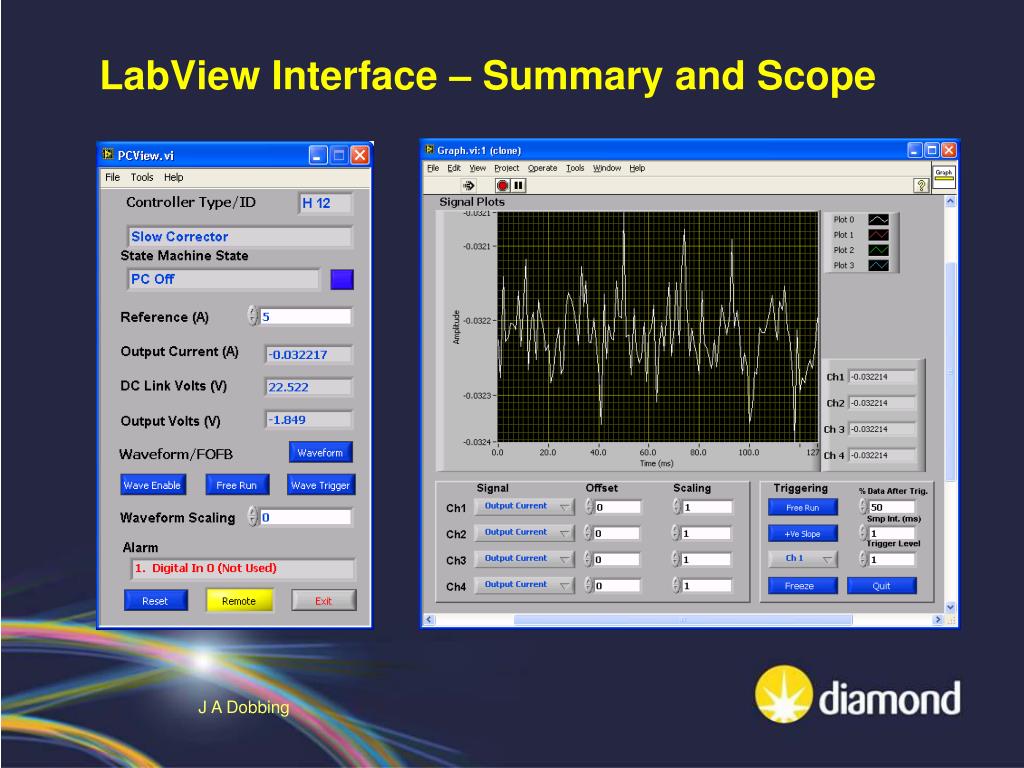Click Ch3 Scaling input field

pyautogui.click(x=705, y=560)
